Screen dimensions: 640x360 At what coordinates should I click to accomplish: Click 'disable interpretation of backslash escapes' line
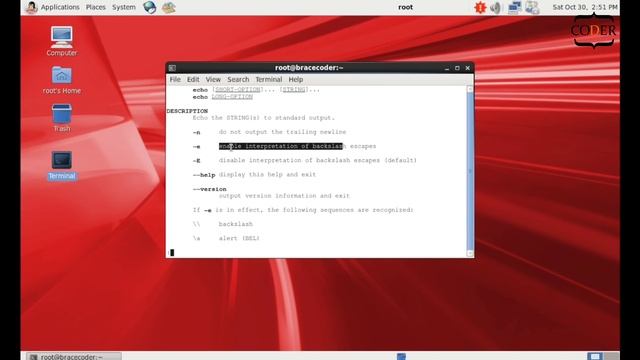pyautogui.click(x=318, y=160)
